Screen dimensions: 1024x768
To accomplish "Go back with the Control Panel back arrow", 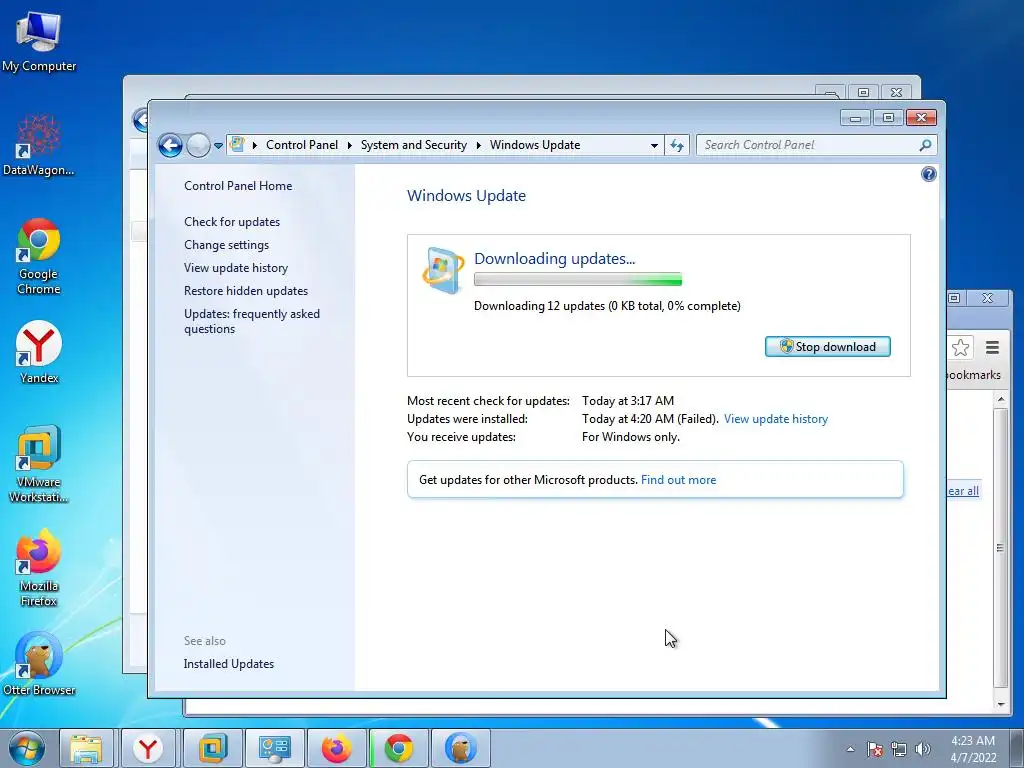I will click(170, 145).
